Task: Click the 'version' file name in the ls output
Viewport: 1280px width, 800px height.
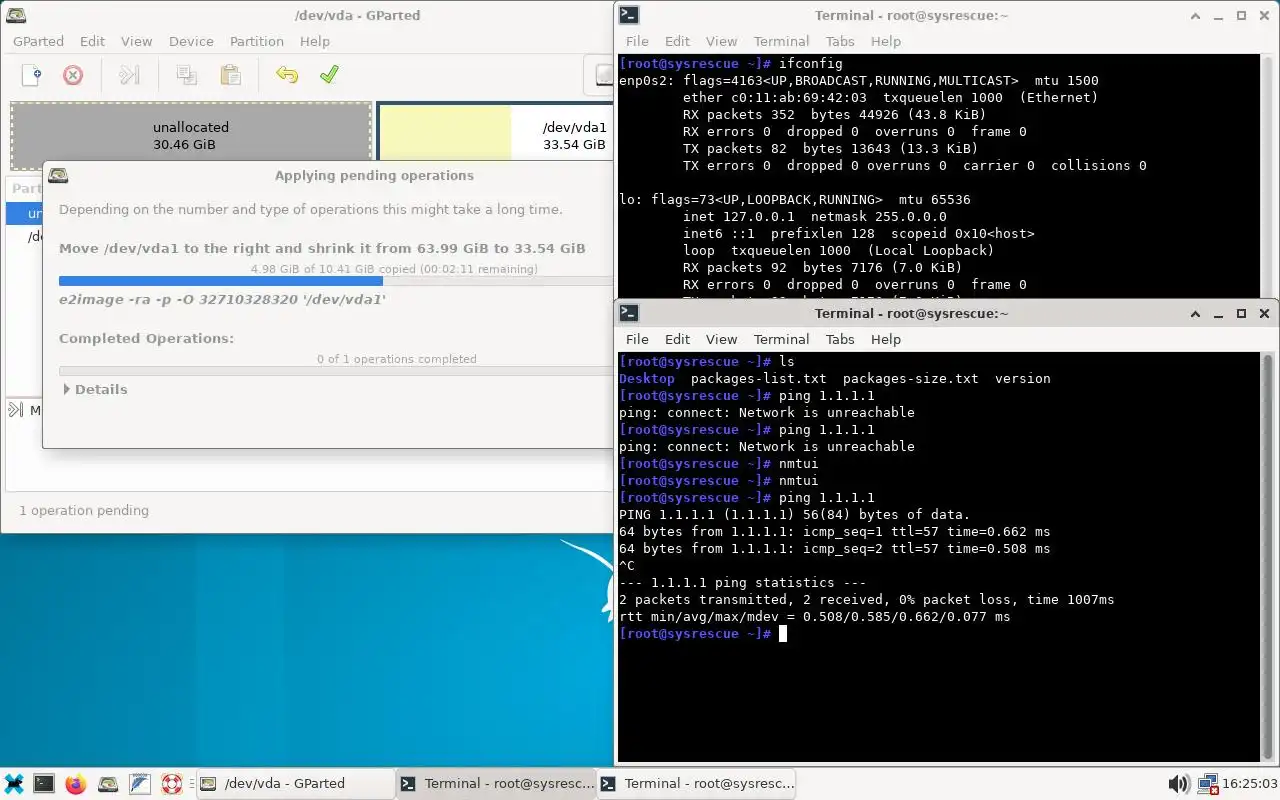Action: [1023, 379]
